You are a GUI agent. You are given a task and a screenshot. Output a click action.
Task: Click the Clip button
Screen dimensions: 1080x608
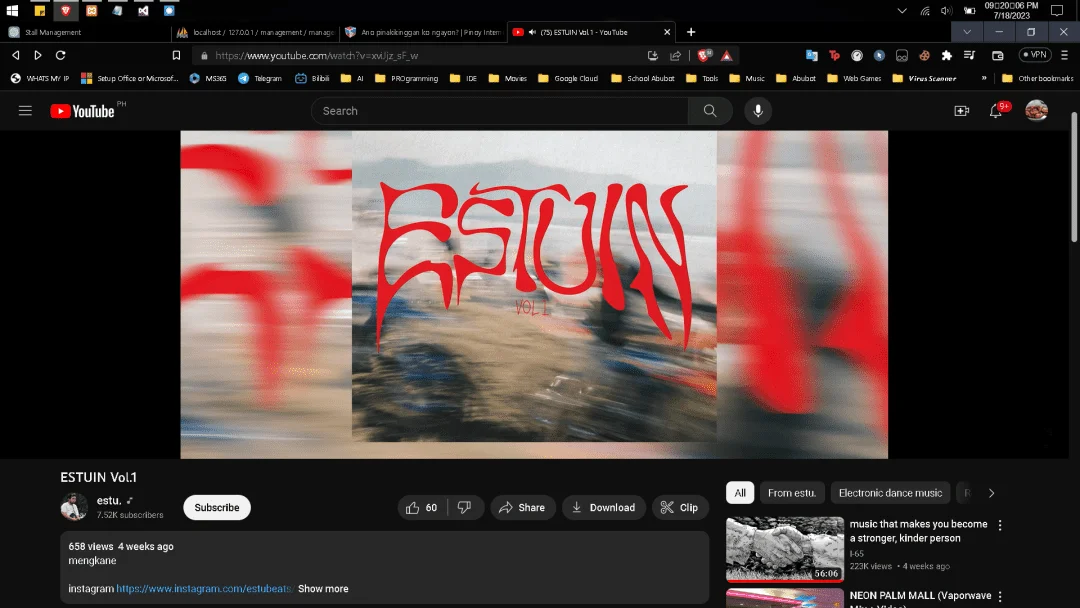click(x=680, y=507)
